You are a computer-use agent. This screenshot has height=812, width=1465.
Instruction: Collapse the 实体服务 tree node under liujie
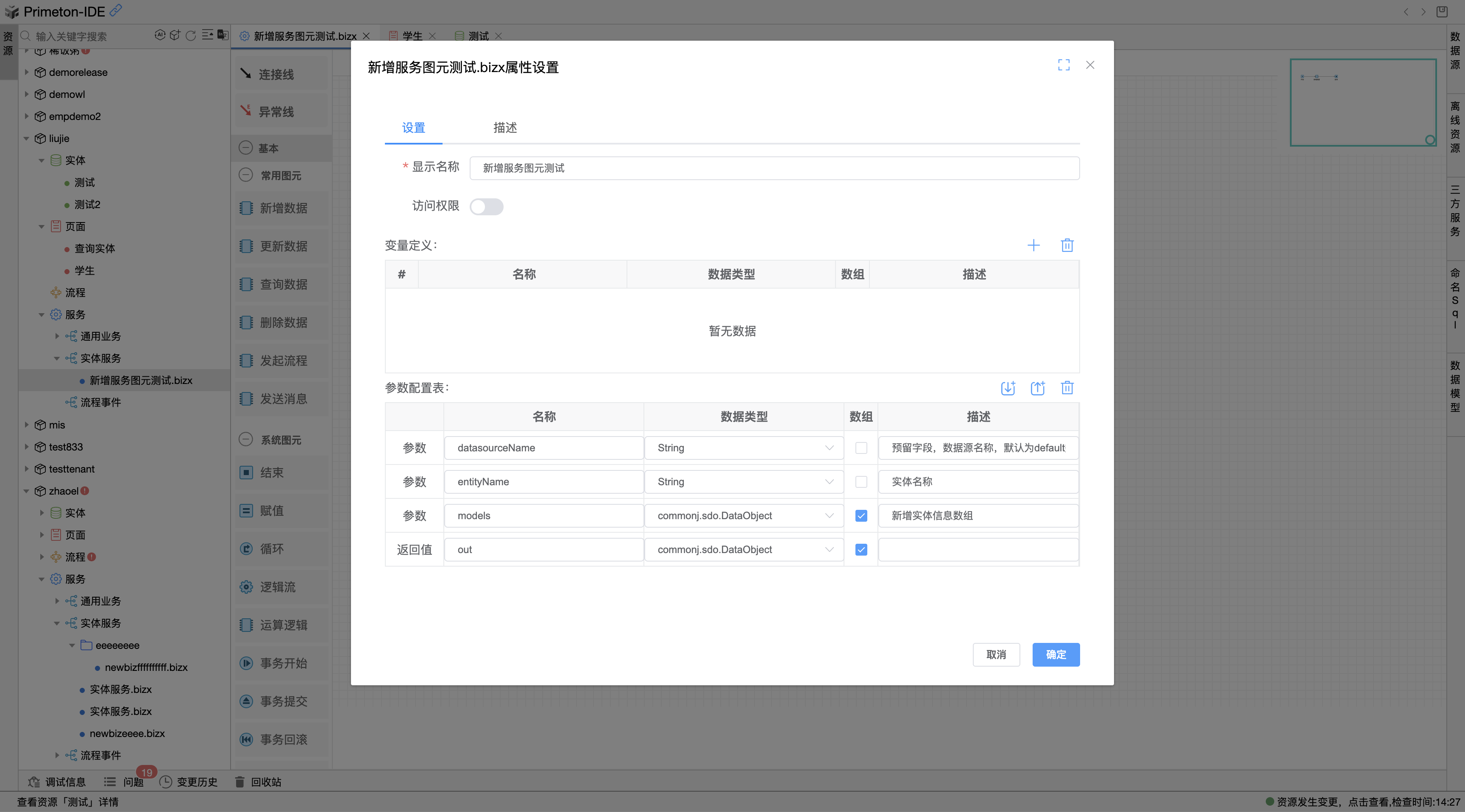[57, 358]
